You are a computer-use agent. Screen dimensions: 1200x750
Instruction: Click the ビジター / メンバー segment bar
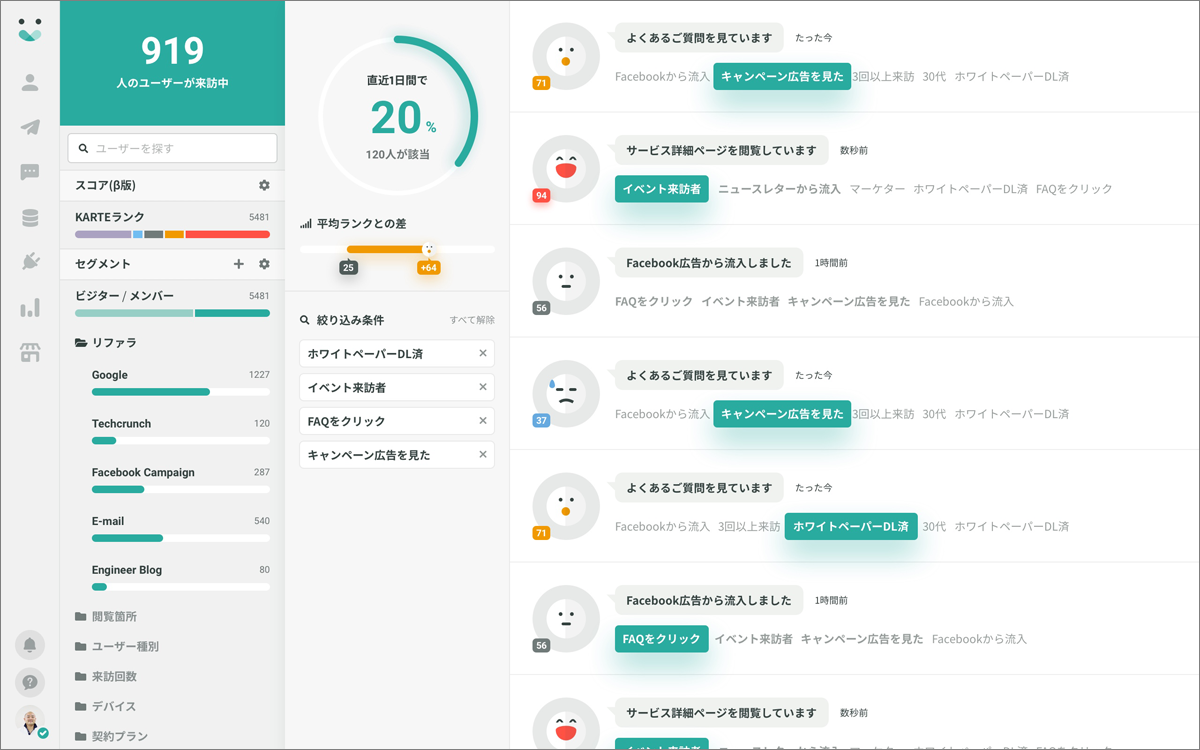[172, 313]
